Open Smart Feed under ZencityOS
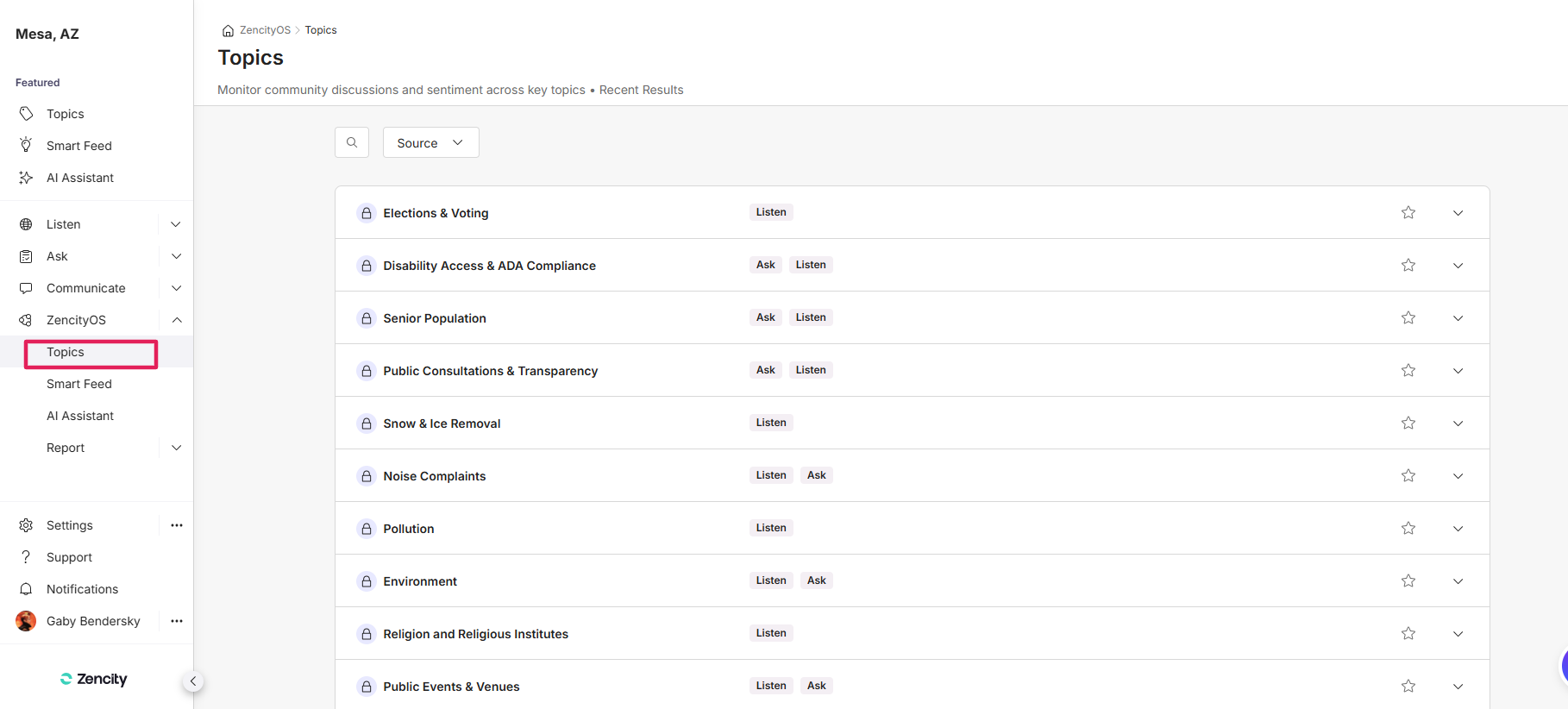The width and height of the screenshot is (1568, 709). click(x=79, y=384)
